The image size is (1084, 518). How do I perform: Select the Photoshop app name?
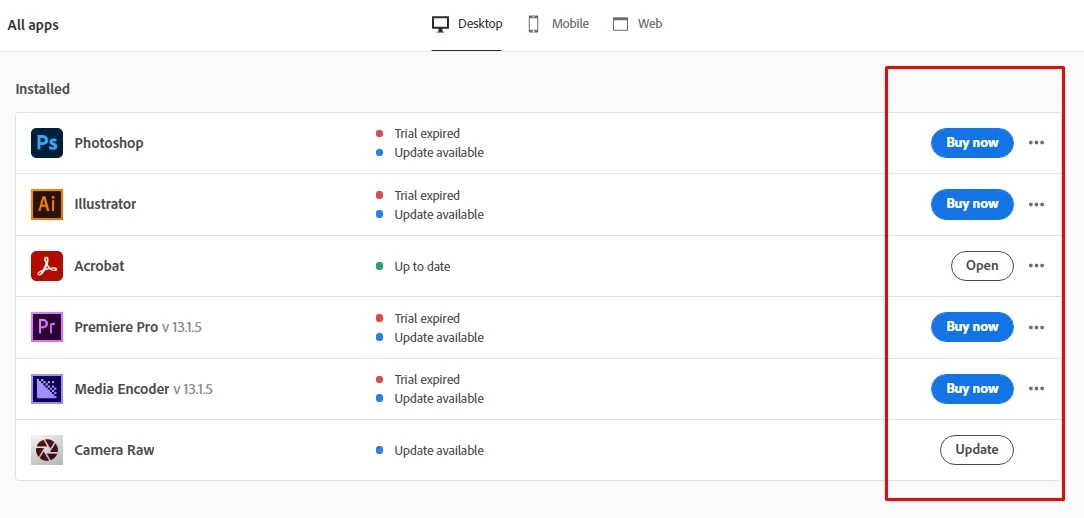109,143
